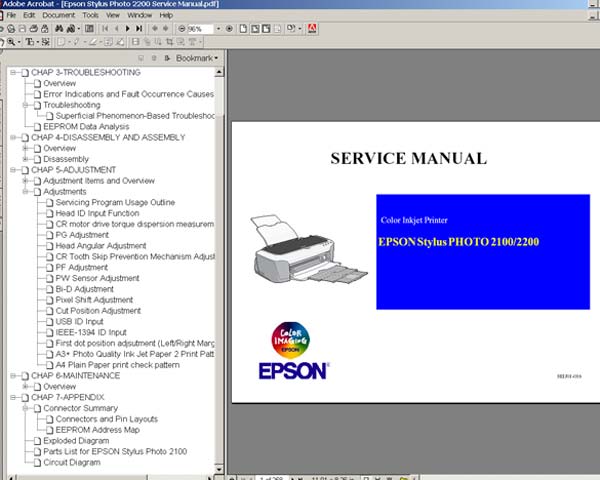600x480 pixels.
Task: Open the View menu
Action: 113,15
